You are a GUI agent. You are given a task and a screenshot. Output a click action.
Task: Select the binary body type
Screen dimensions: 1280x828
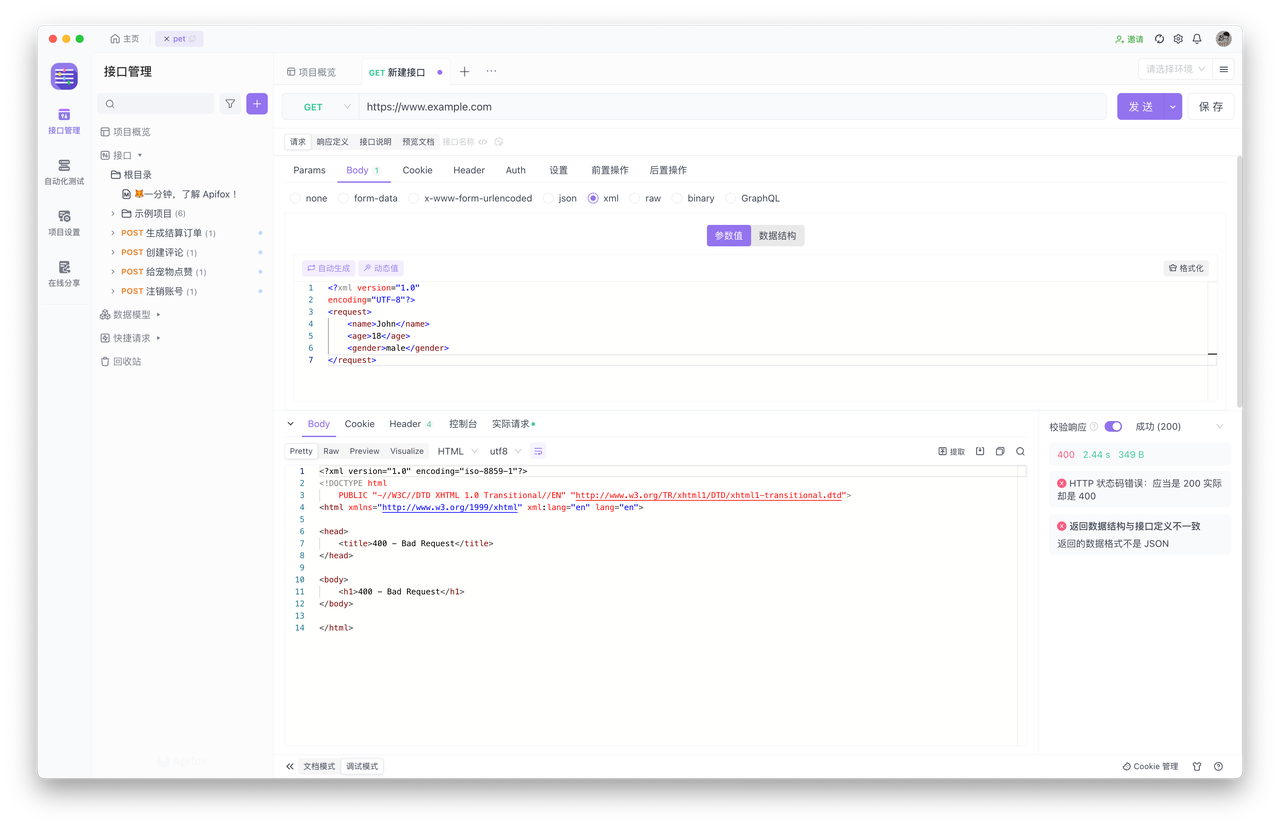pos(693,198)
